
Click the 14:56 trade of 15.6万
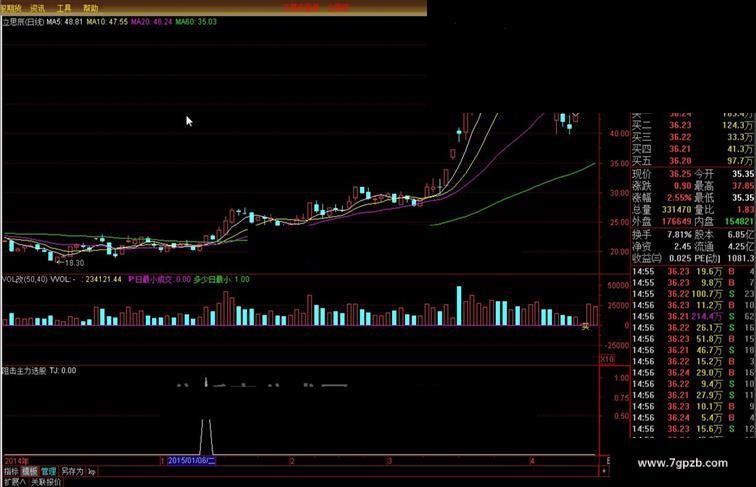(x=692, y=429)
